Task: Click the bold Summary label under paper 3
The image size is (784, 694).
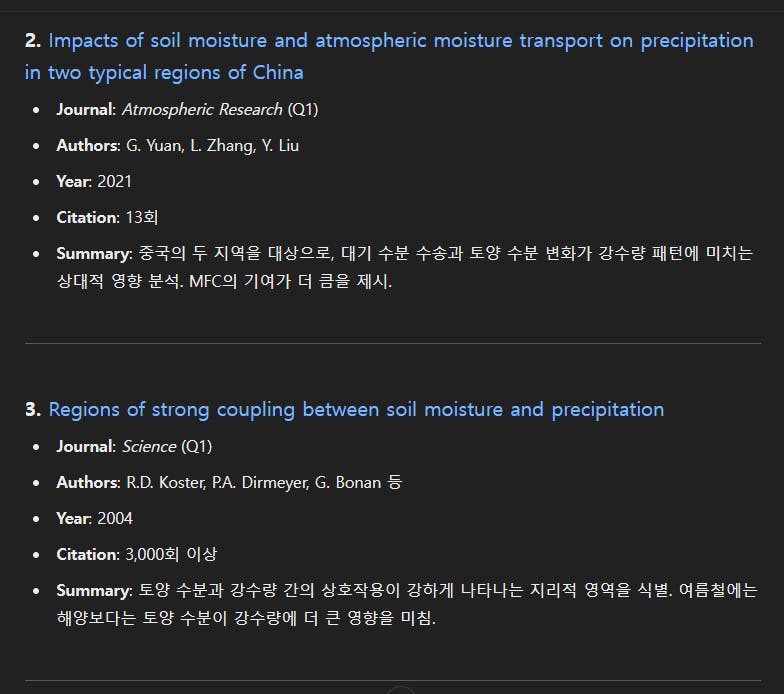Action: pos(94,590)
